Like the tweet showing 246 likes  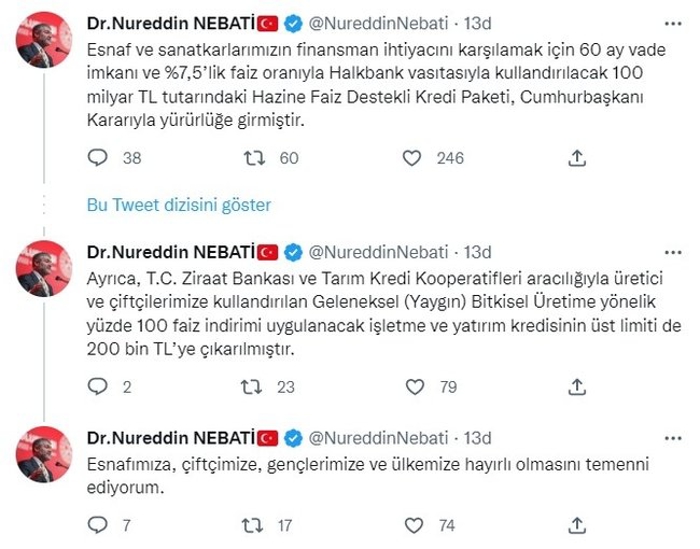(x=412, y=158)
